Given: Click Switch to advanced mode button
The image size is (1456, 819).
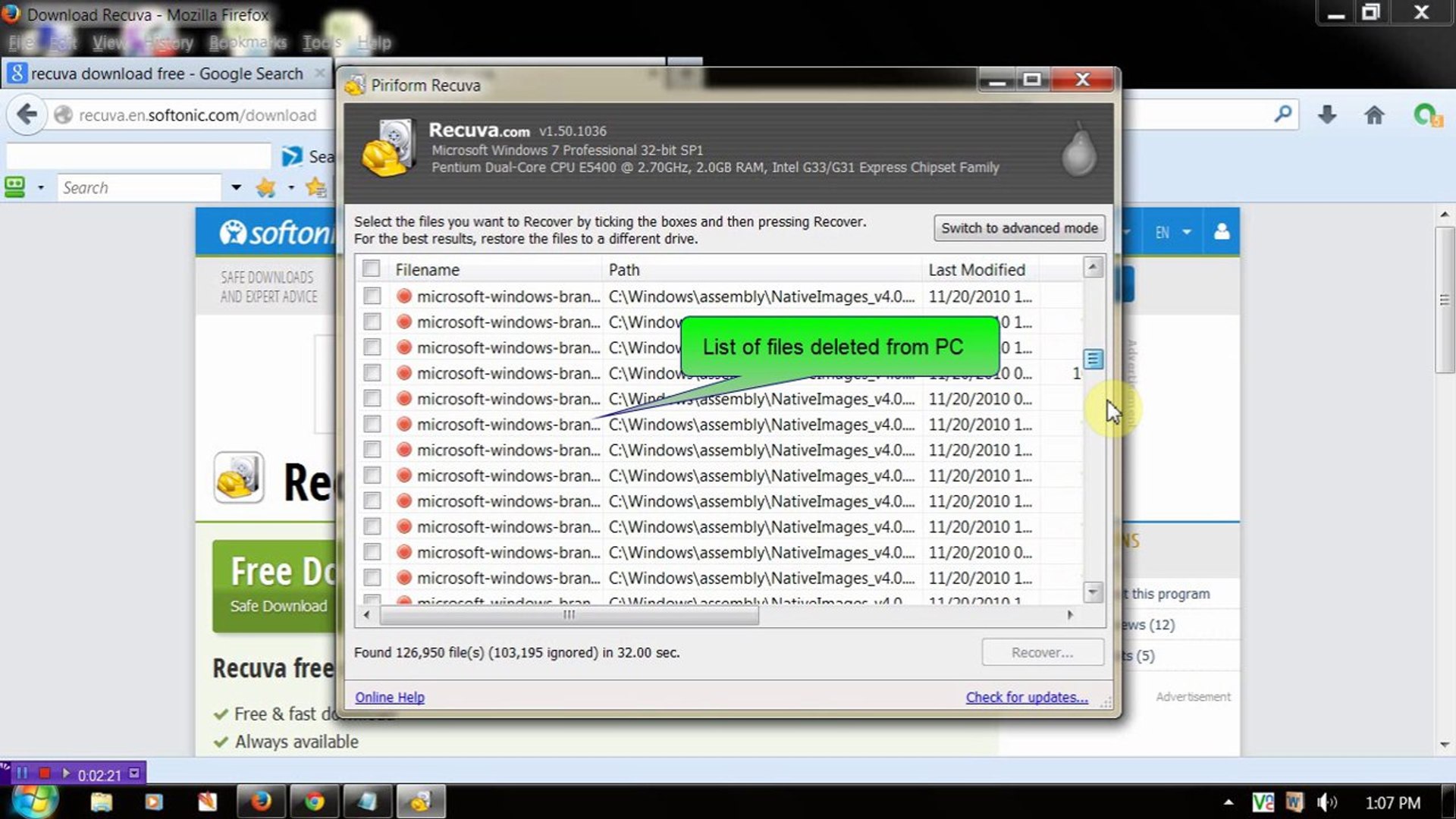Looking at the screenshot, I should [x=1019, y=228].
